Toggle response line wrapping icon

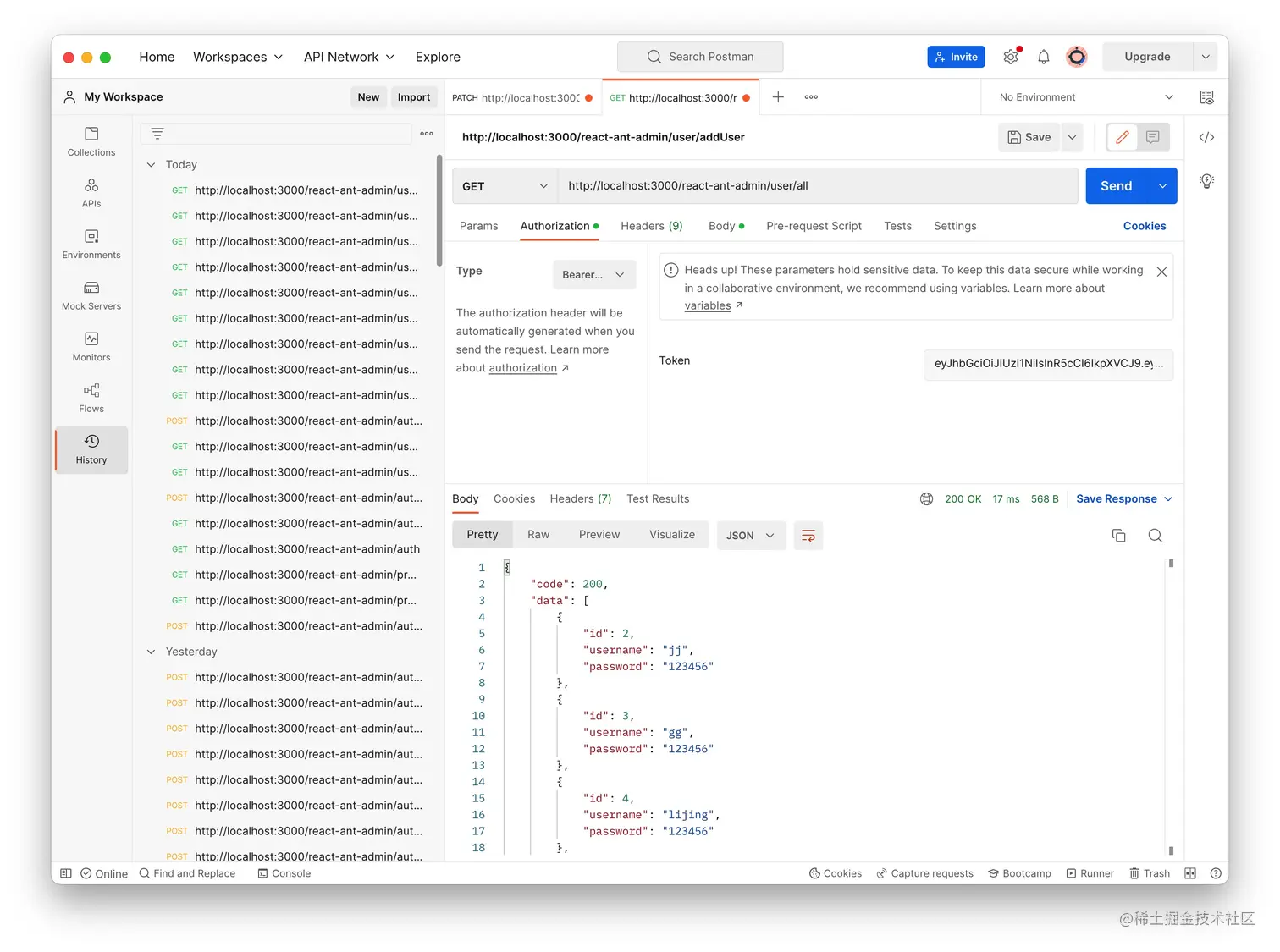(x=808, y=536)
